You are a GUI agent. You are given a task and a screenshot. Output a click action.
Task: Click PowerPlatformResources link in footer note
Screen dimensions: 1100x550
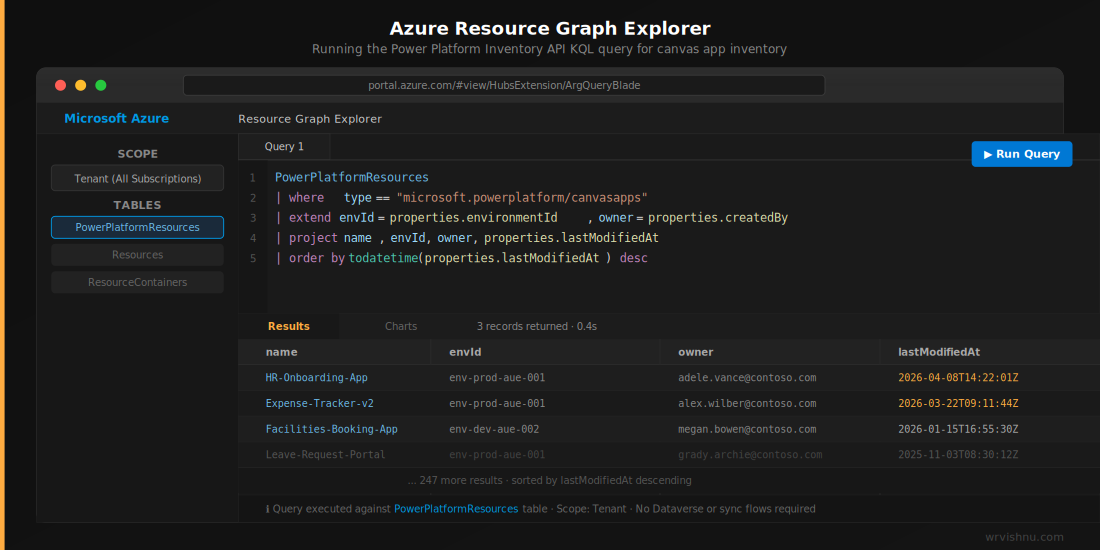point(456,509)
